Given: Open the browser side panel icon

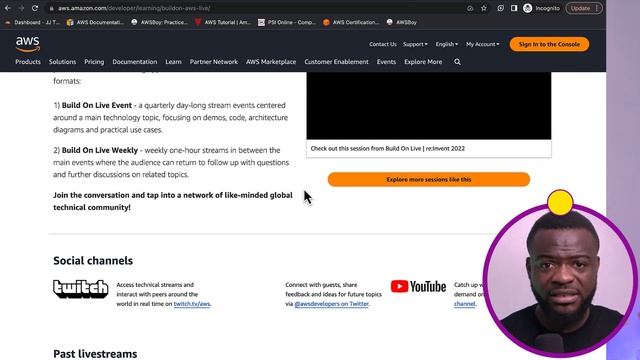Looking at the screenshot, I should point(514,8).
